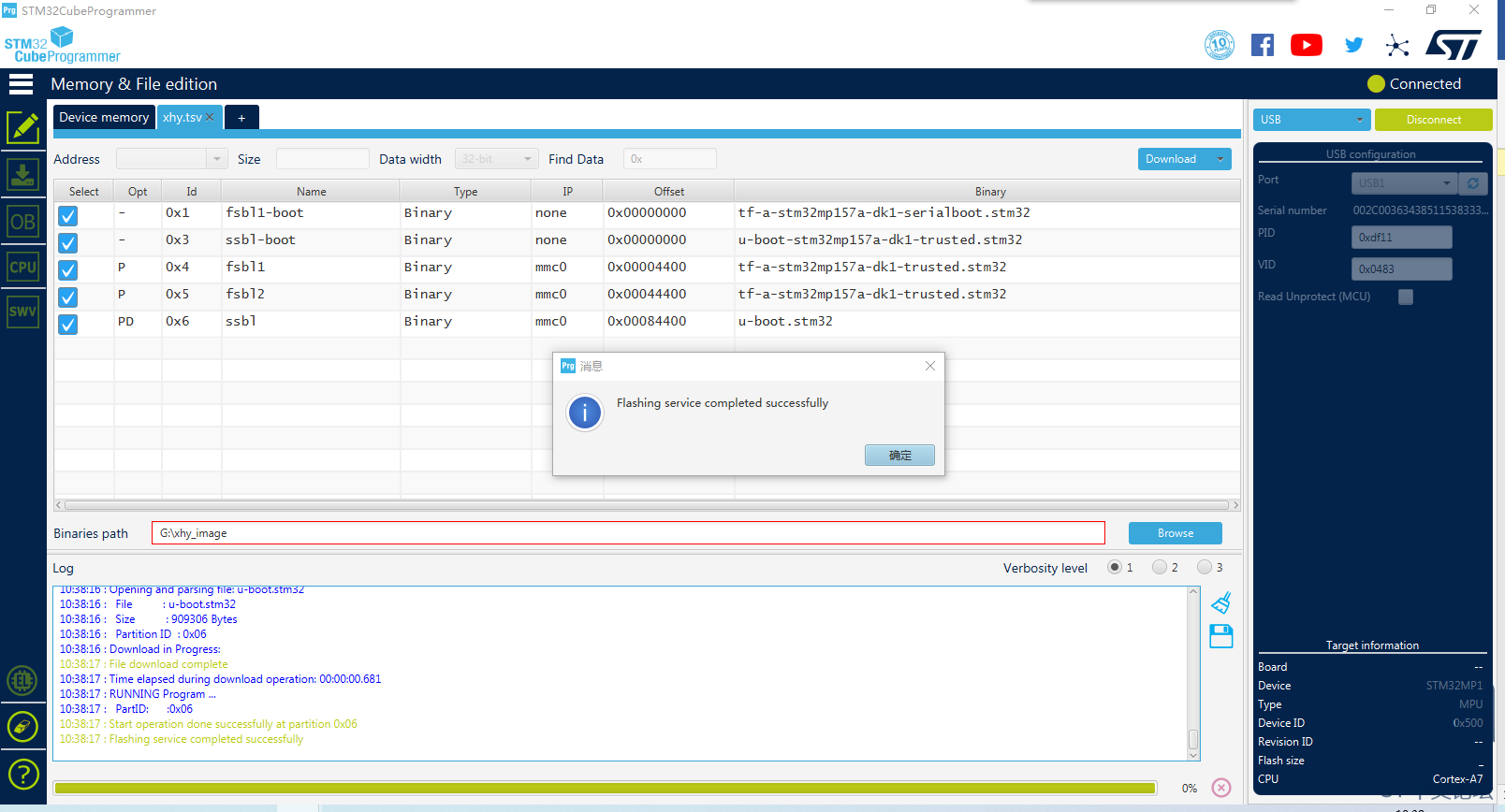Image resolution: width=1505 pixels, height=812 pixels.
Task: Click the Binaries path field
Action: 628,533
